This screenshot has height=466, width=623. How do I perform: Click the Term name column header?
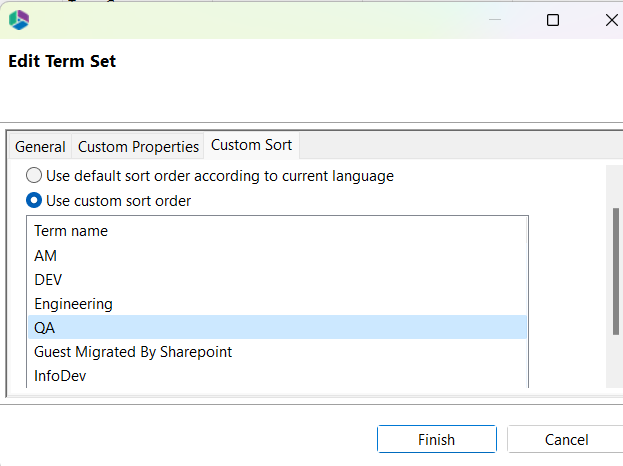point(71,231)
